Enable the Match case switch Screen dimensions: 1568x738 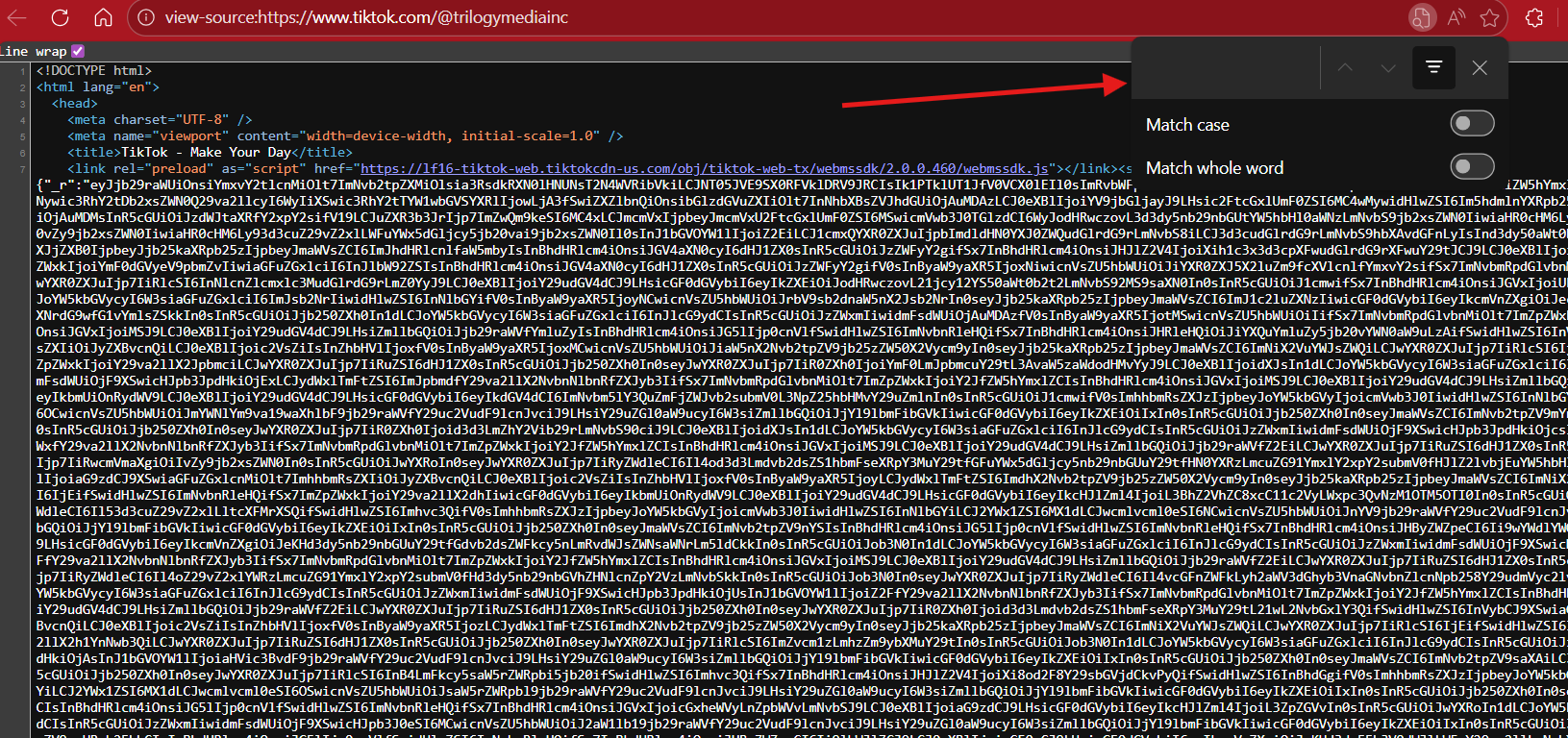pos(1472,124)
